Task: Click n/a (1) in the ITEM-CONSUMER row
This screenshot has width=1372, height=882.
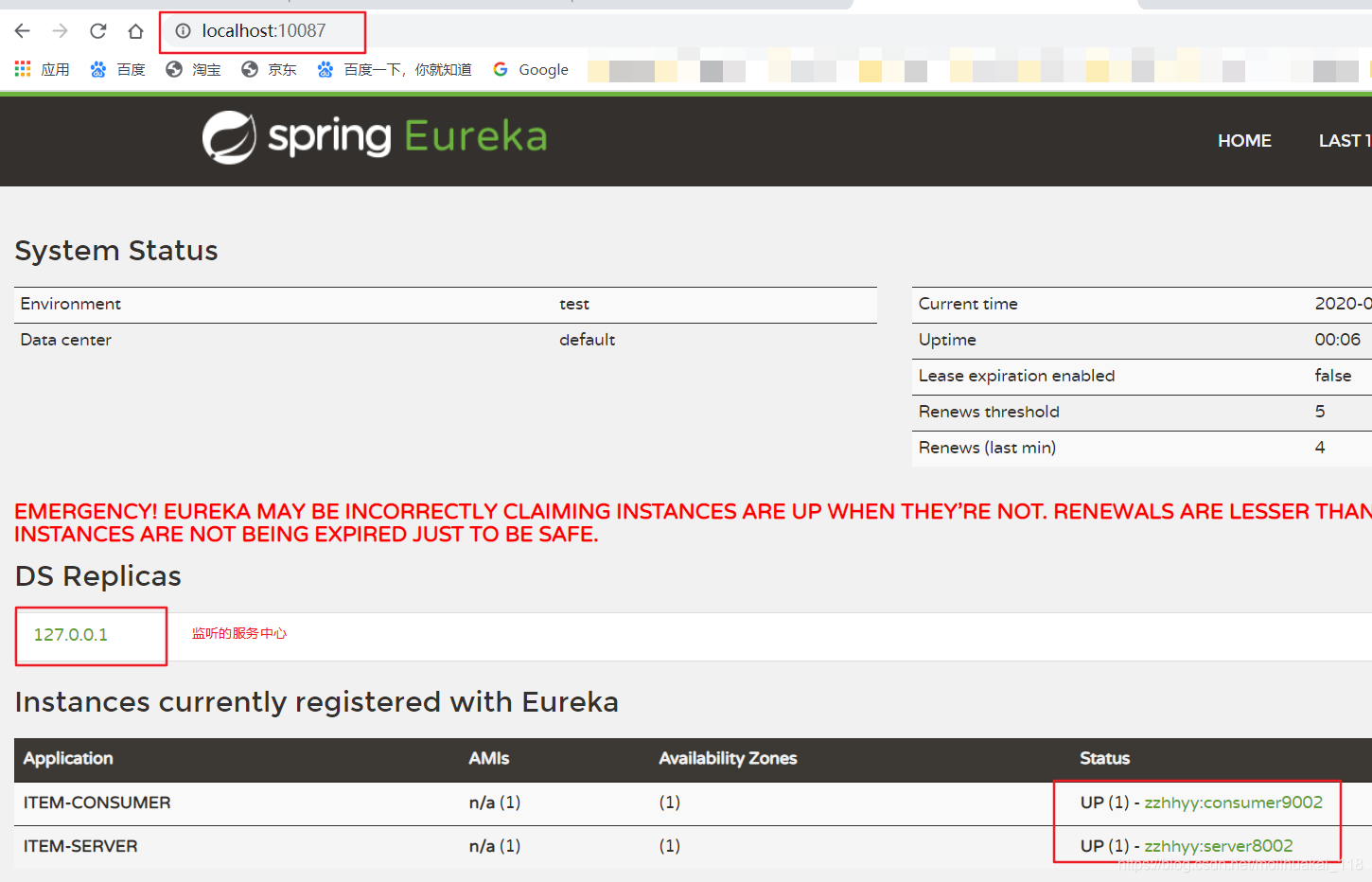Action: (x=495, y=803)
